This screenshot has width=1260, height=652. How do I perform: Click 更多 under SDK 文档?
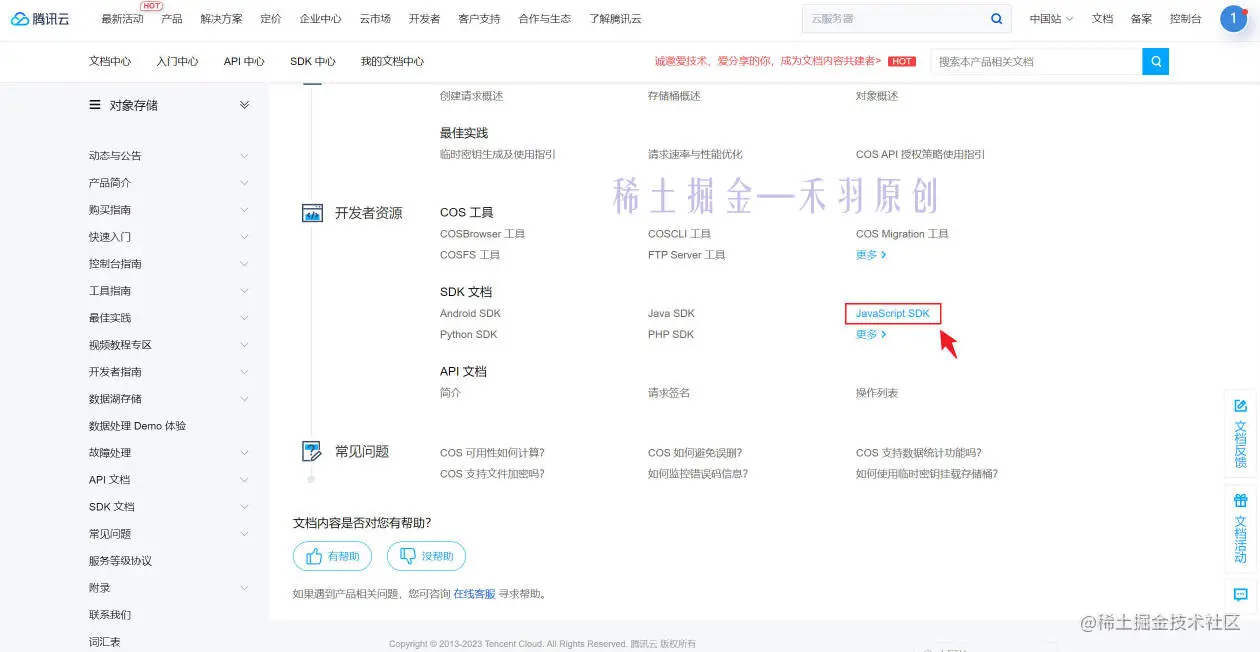(x=871, y=334)
